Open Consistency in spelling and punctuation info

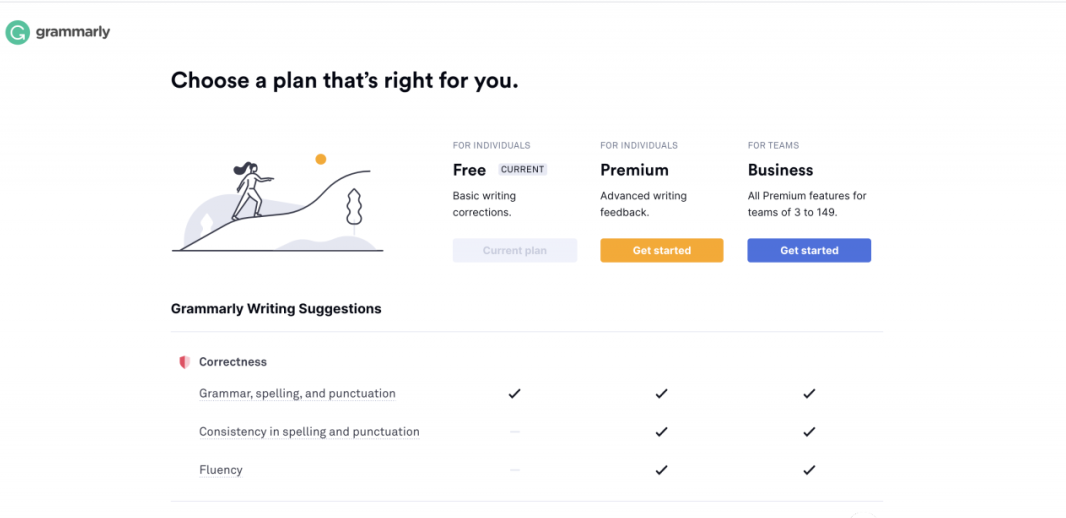tap(309, 432)
